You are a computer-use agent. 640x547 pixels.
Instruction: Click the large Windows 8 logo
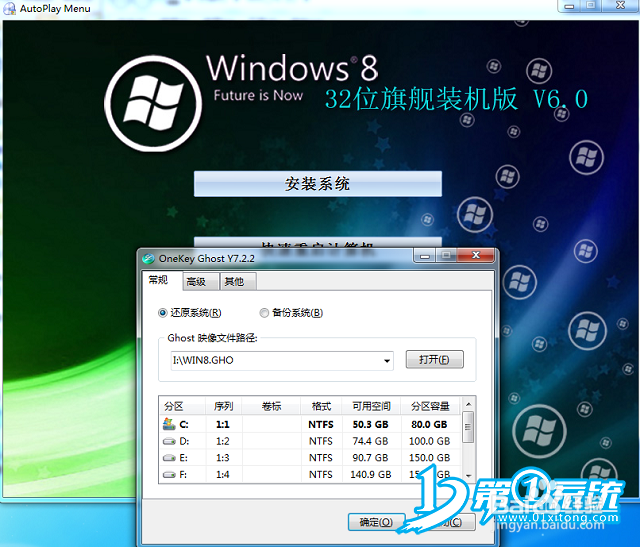[x=153, y=104]
